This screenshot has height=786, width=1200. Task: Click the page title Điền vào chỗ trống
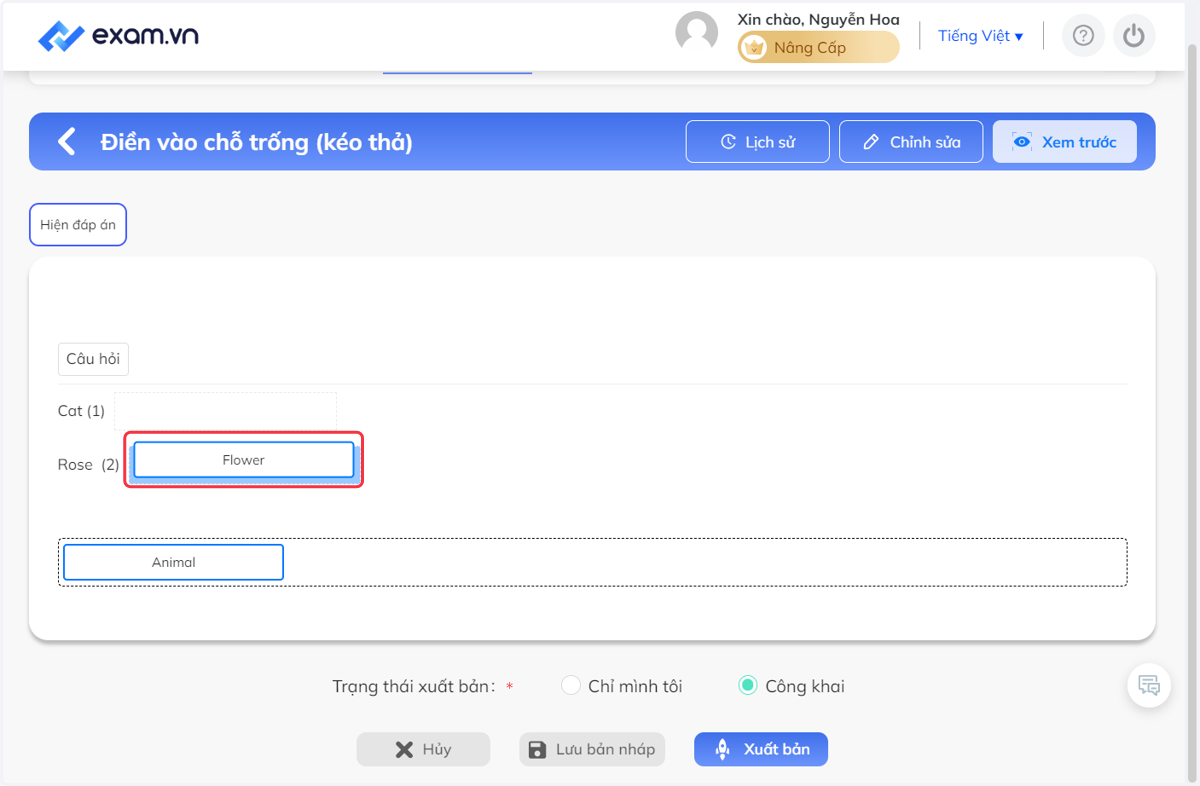tap(256, 142)
